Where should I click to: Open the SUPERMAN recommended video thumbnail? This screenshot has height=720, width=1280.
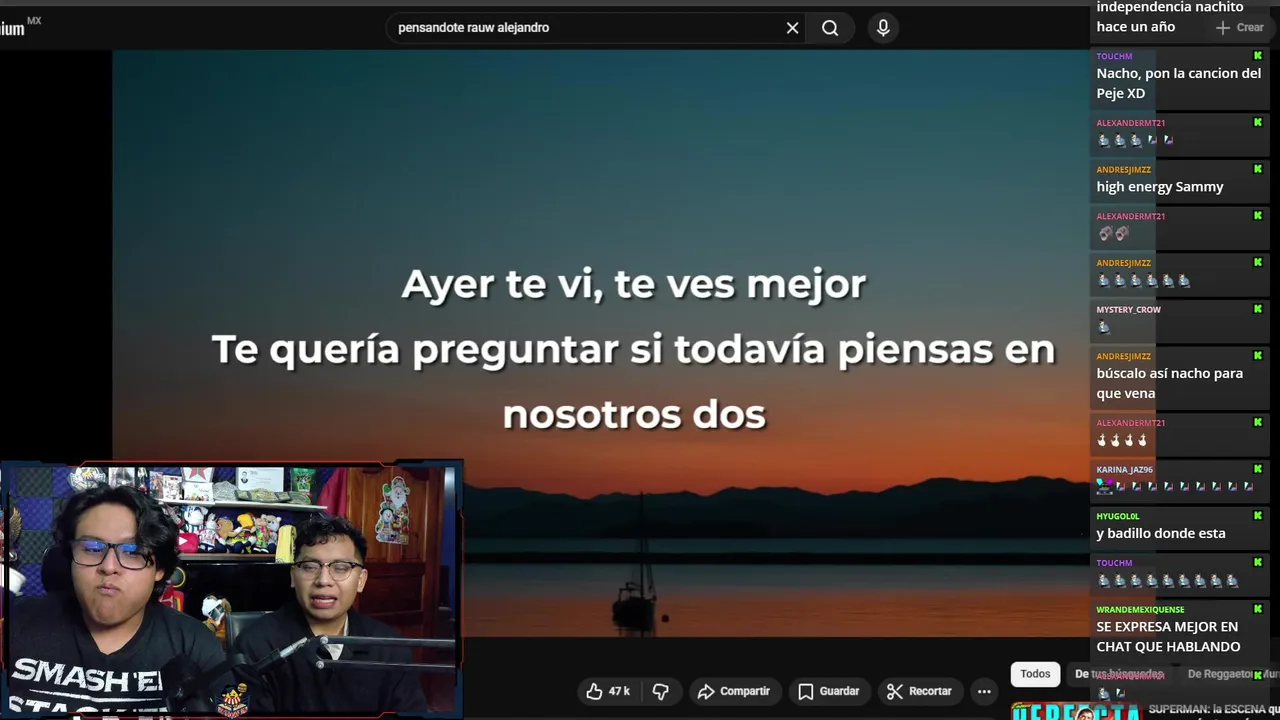tap(1075, 711)
